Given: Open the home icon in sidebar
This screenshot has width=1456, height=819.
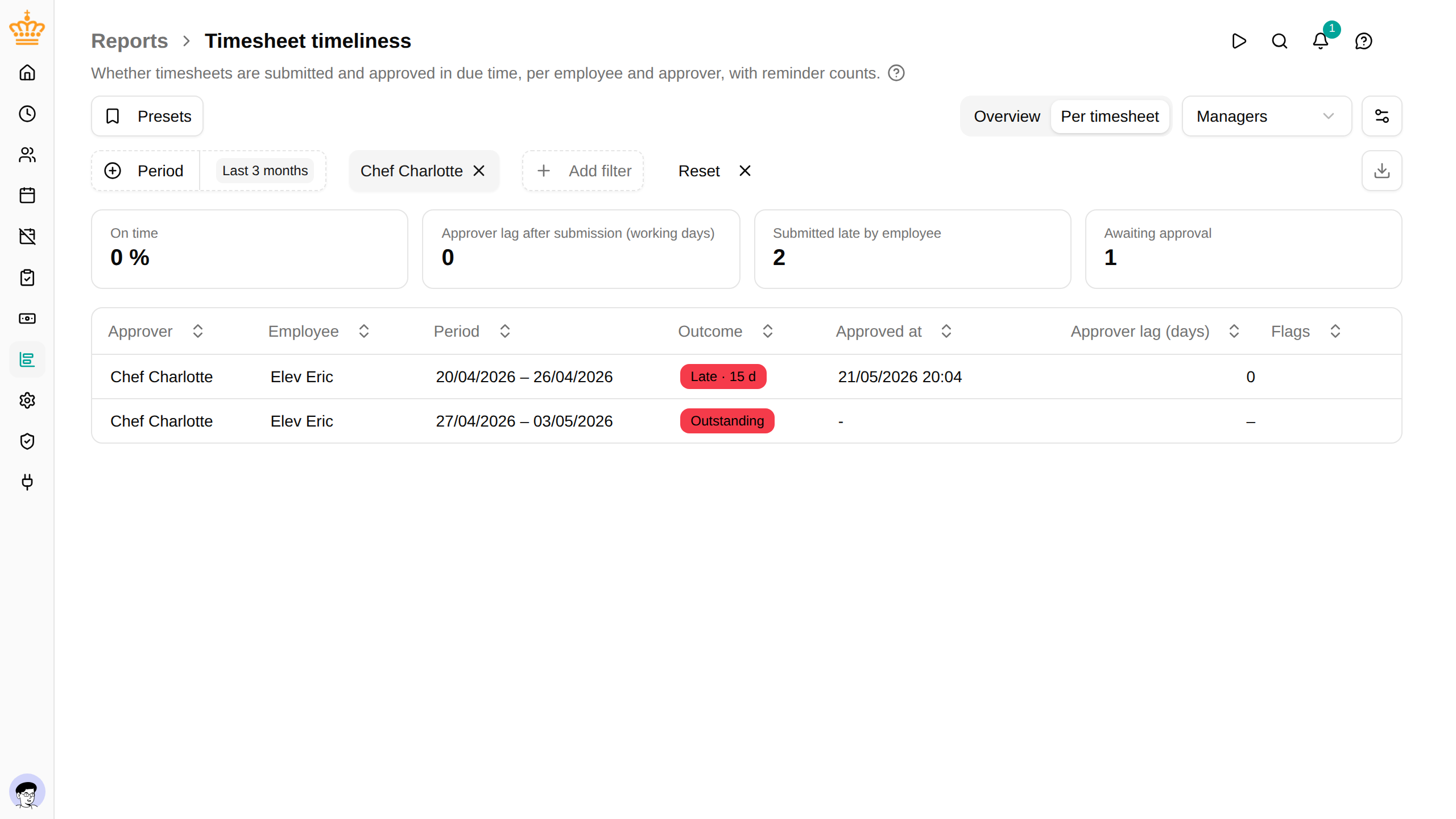Looking at the screenshot, I should pyautogui.click(x=27, y=73).
